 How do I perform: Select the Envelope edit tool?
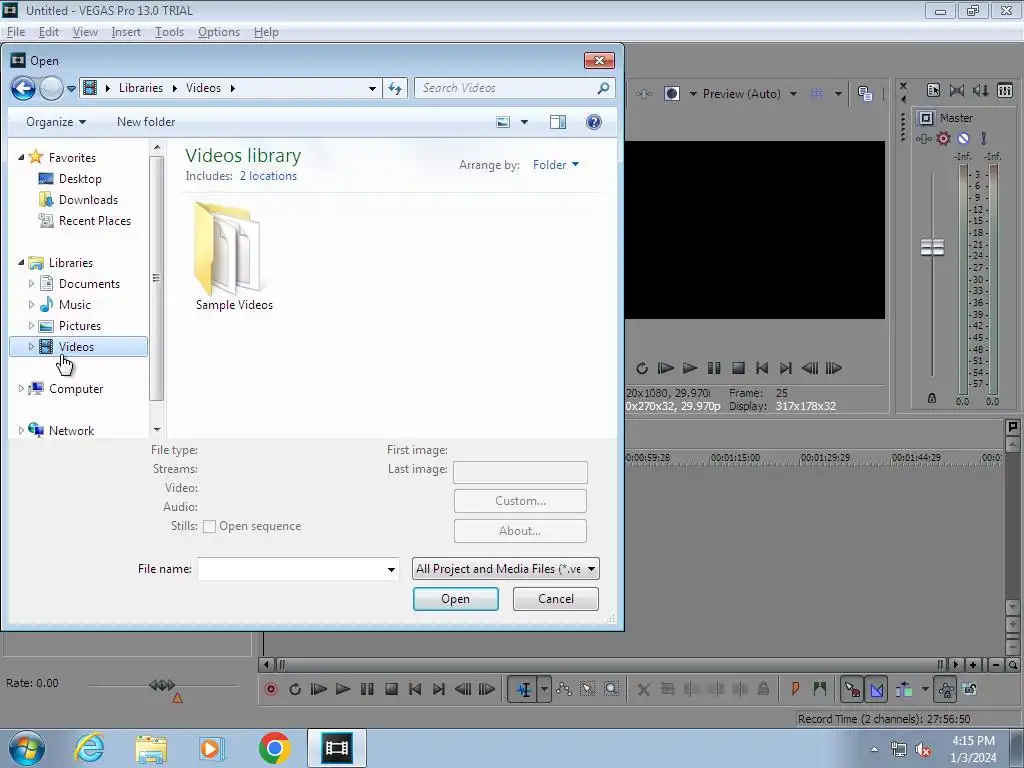[x=564, y=689]
